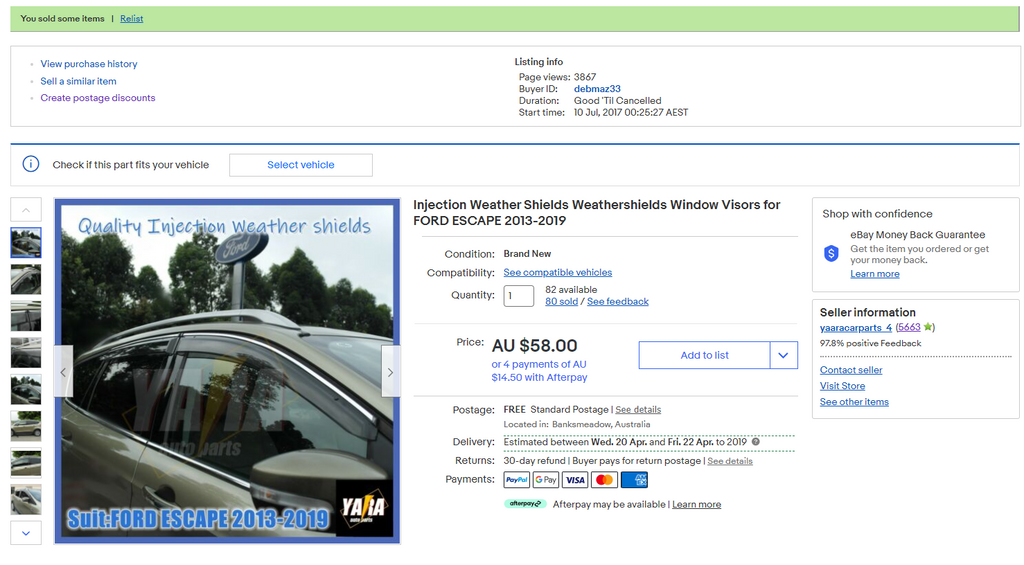Viewport: 1024px width, 565px height.
Task: Select the second thumbnail image
Action: (25, 280)
